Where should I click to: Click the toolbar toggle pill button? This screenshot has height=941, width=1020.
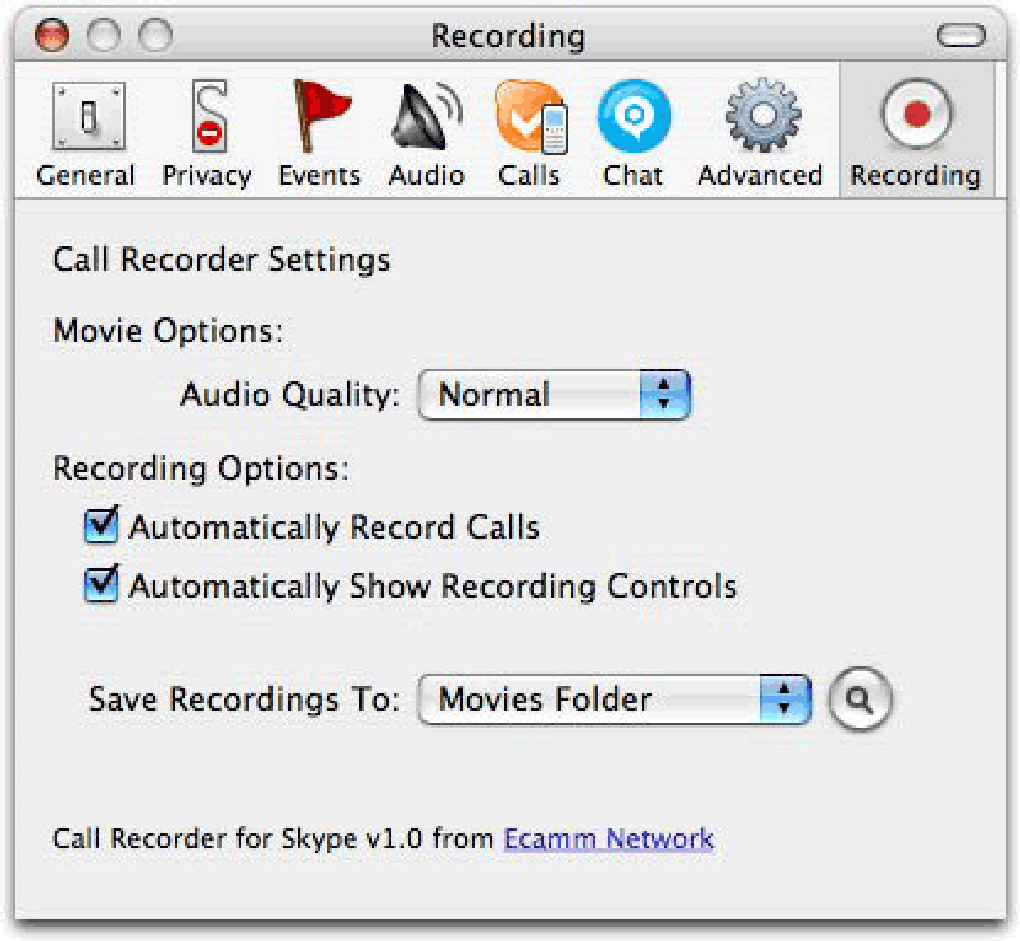[x=962, y=37]
